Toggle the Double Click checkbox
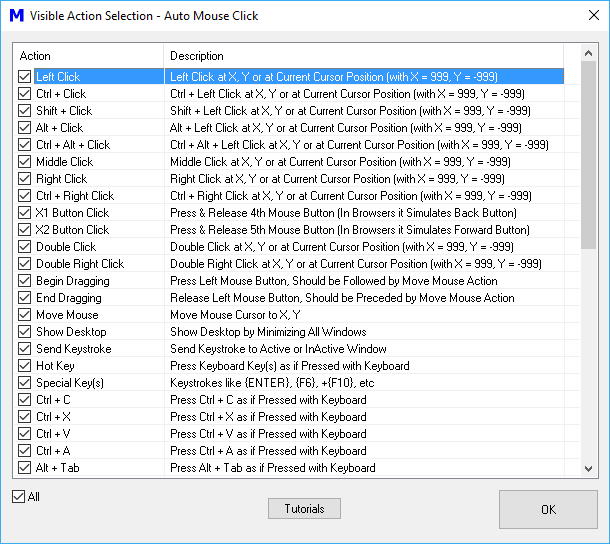The image size is (610, 544). coord(25,247)
